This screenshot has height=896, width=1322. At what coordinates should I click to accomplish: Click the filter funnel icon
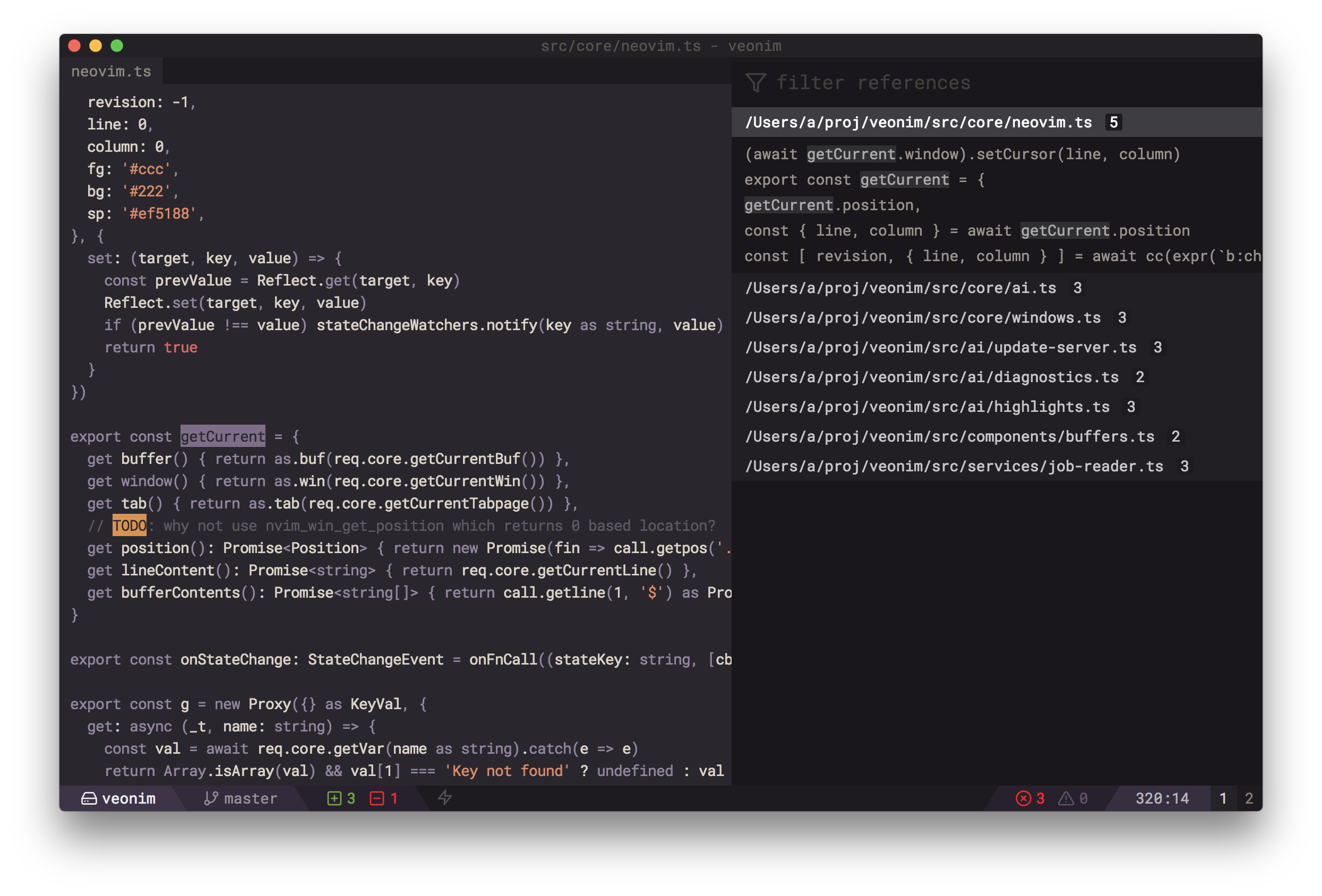coord(756,83)
